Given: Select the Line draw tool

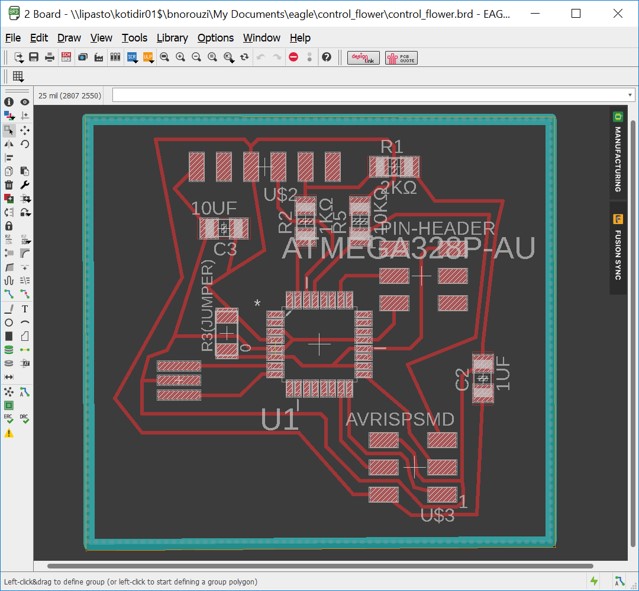Looking at the screenshot, I should (x=9, y=309).
